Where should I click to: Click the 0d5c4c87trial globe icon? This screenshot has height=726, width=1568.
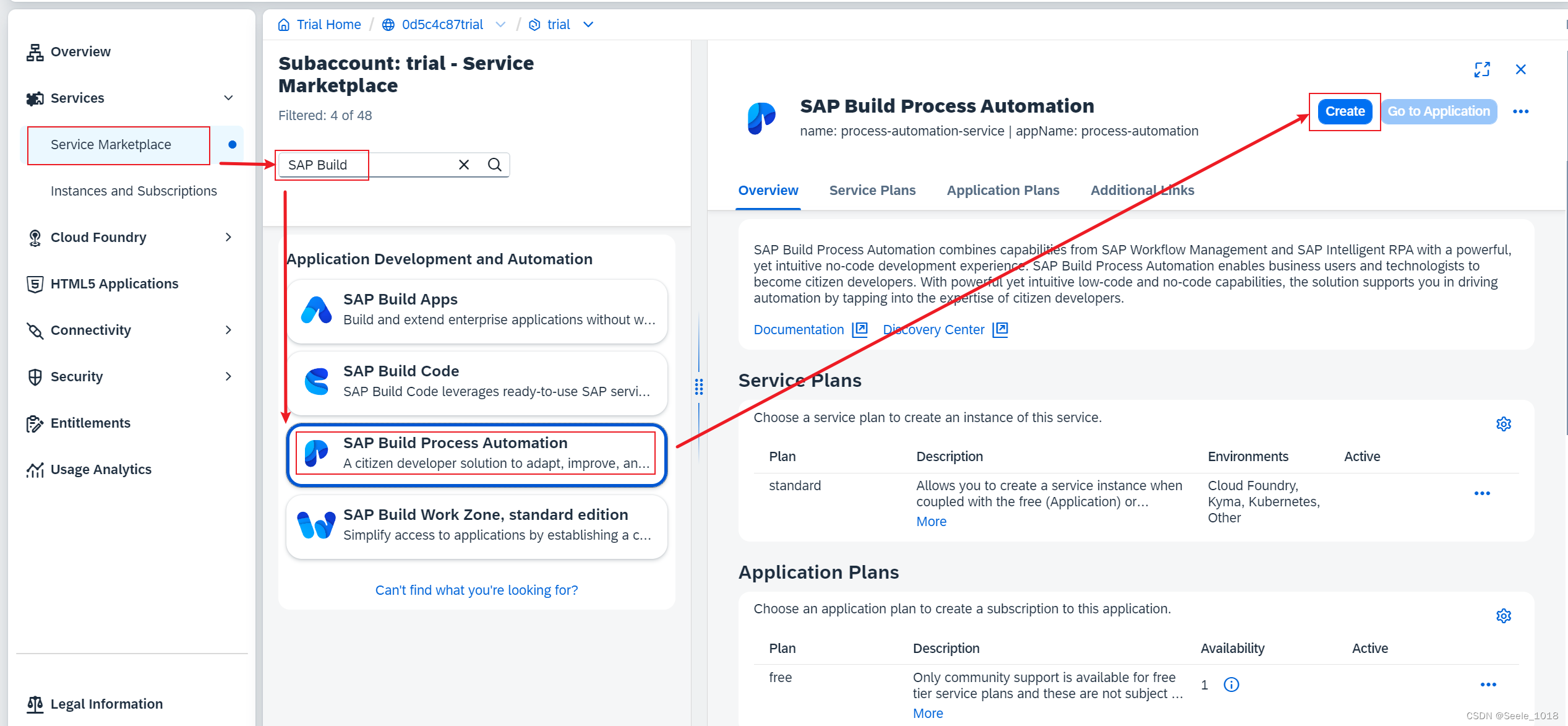pyautogui.click(x=388, y=25)
